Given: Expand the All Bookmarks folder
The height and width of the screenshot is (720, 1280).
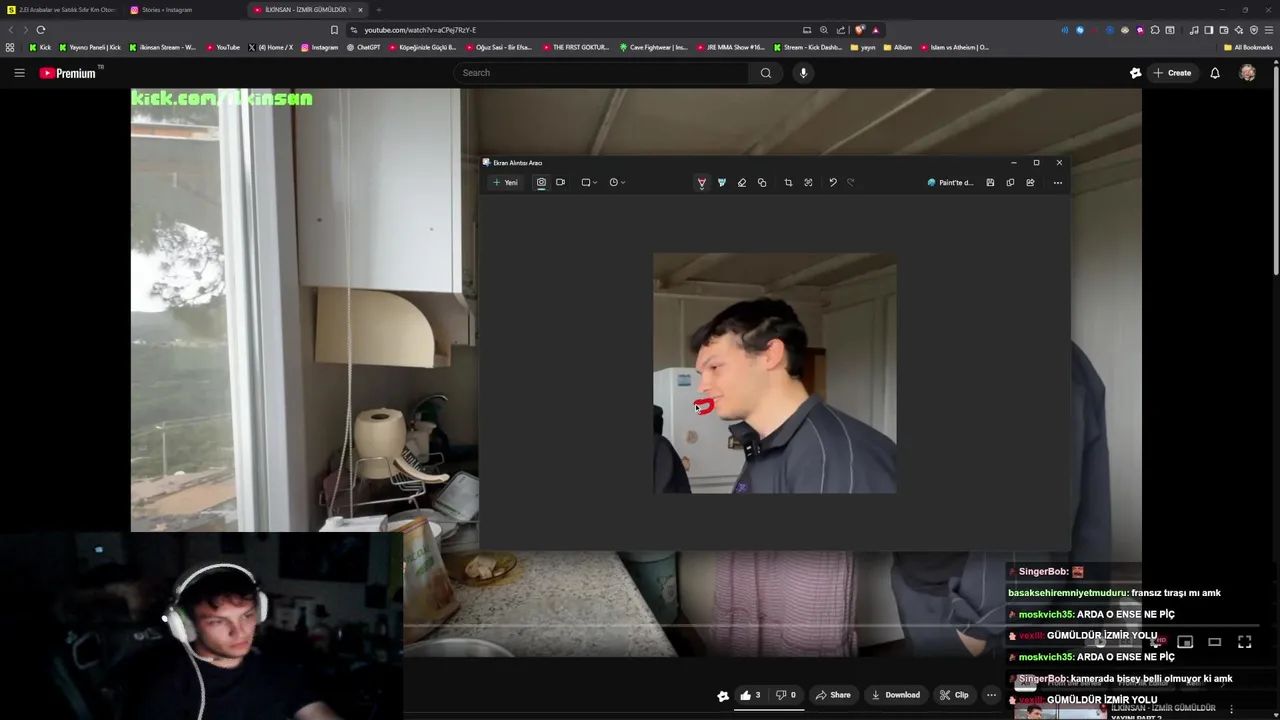Looking at the screenshot, I should coord(1248,47).
